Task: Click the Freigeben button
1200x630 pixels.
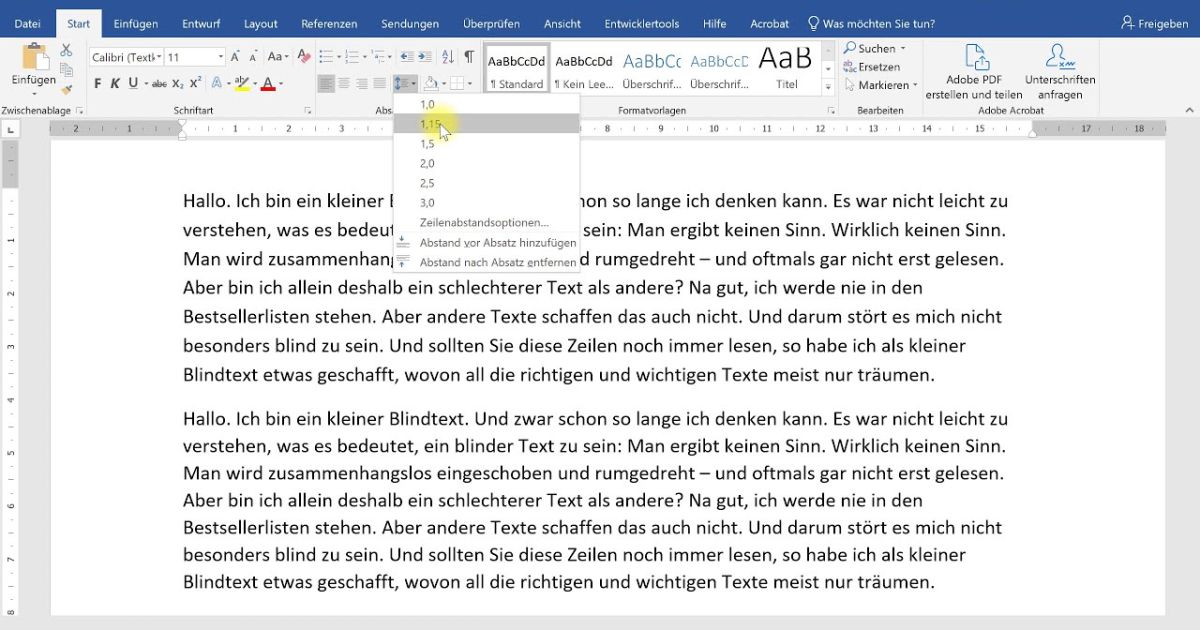Action: pos(1155,23)
